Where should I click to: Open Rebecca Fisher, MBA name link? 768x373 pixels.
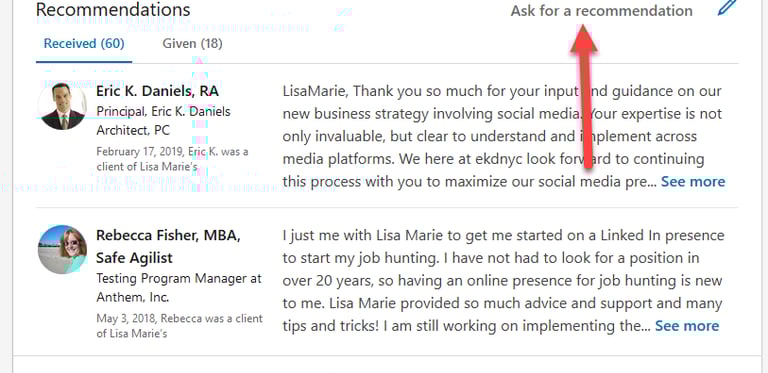point(168,235)
